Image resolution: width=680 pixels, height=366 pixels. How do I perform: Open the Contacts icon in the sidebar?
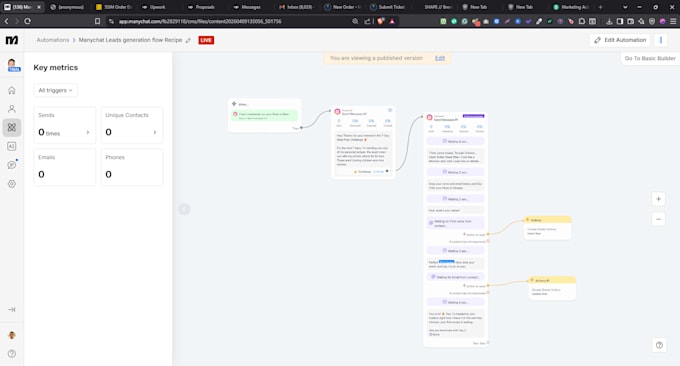click(12, 109)
